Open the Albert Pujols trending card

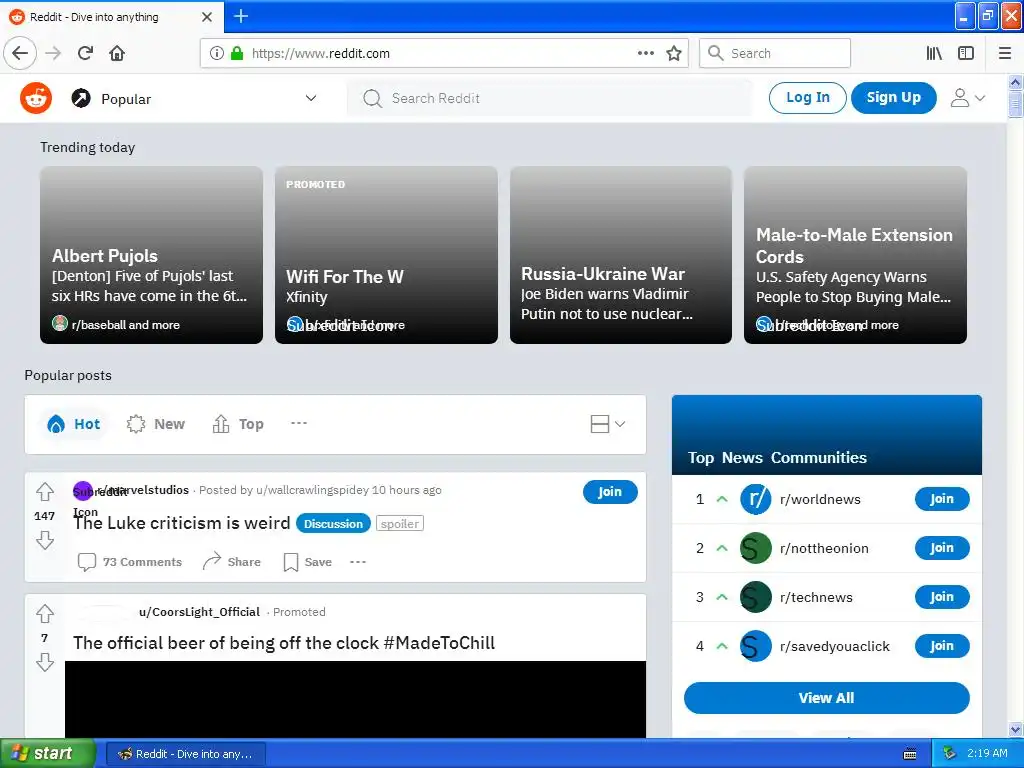click(x=152, y=255)
